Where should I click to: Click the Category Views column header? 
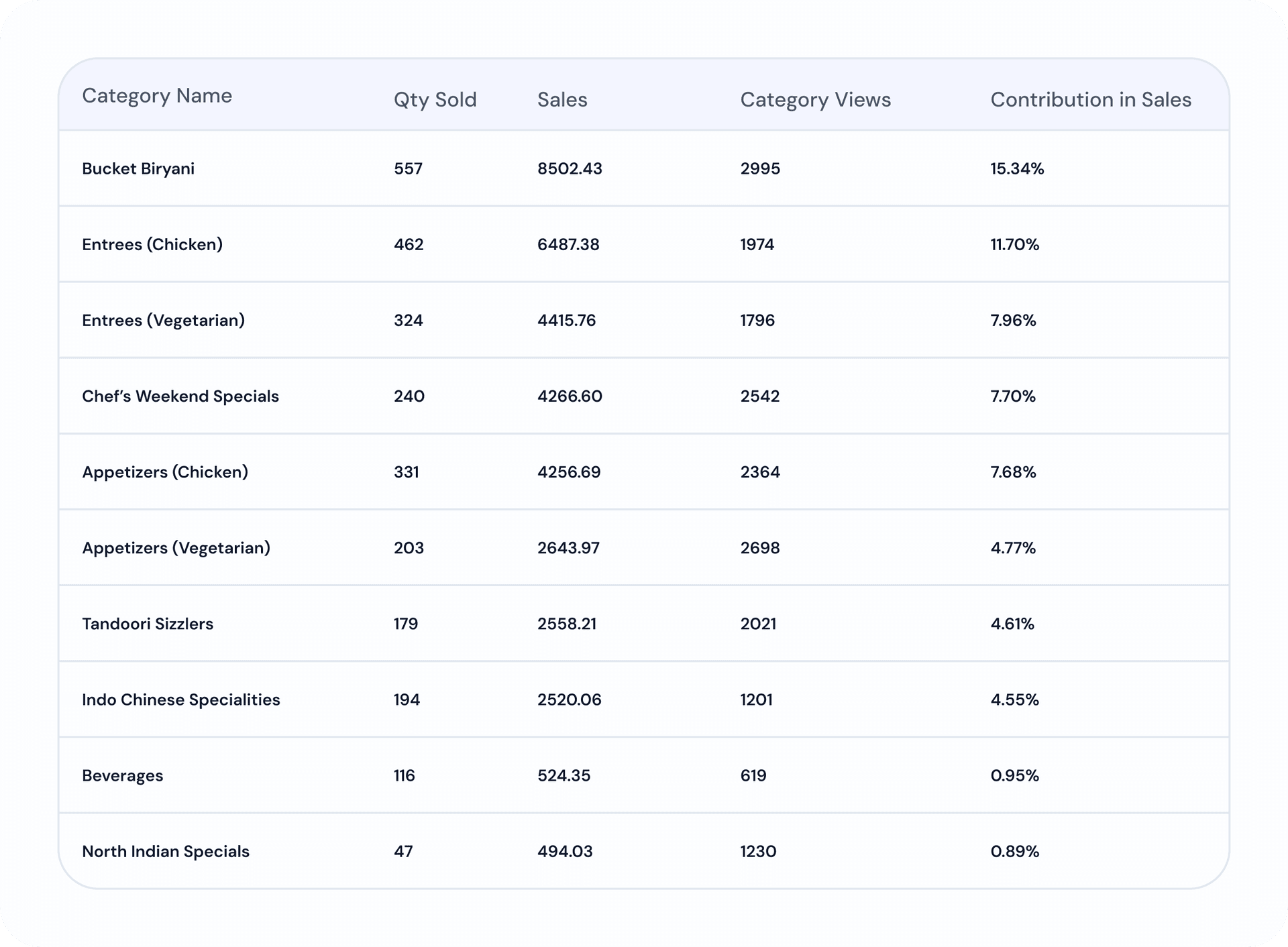pyautogui.click(x=815, y=100)
